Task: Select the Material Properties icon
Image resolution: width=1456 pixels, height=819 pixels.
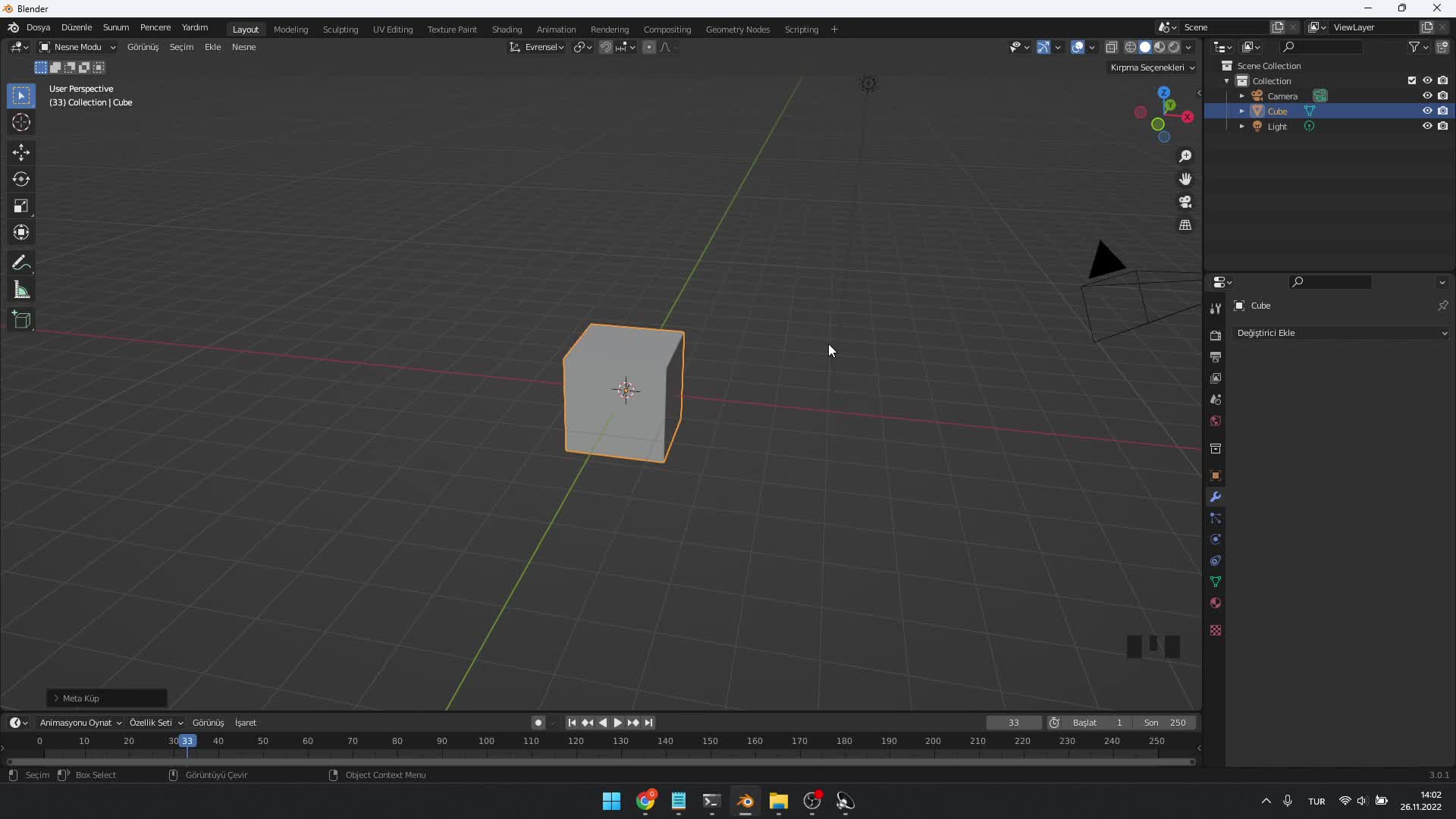Action: tap(1216, 603)
